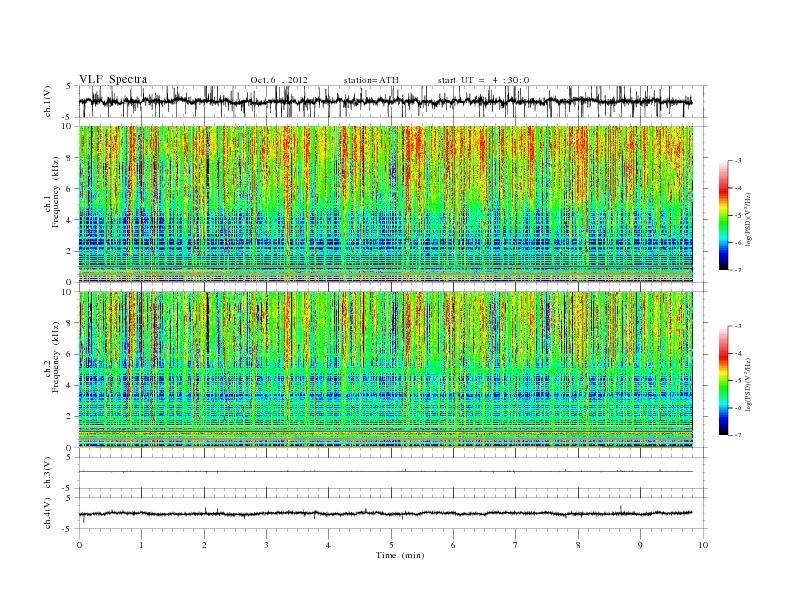Click the ch.2 frequency tick "8"
Image resolution: width=792 pixels, height=612 pixels.
[x=69, y=323]
